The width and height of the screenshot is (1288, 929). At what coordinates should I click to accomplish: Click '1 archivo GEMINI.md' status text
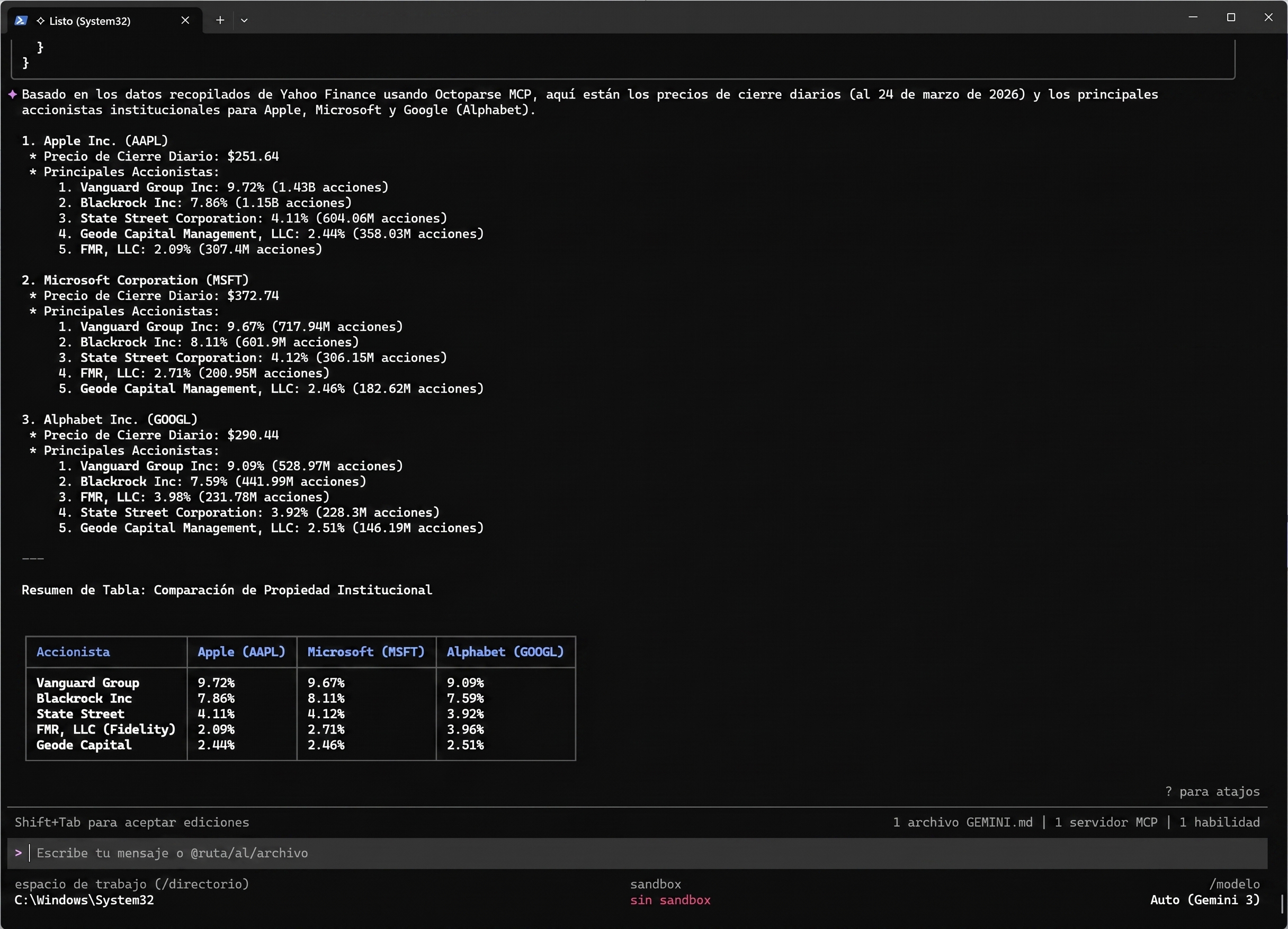(x=963, y=822)
